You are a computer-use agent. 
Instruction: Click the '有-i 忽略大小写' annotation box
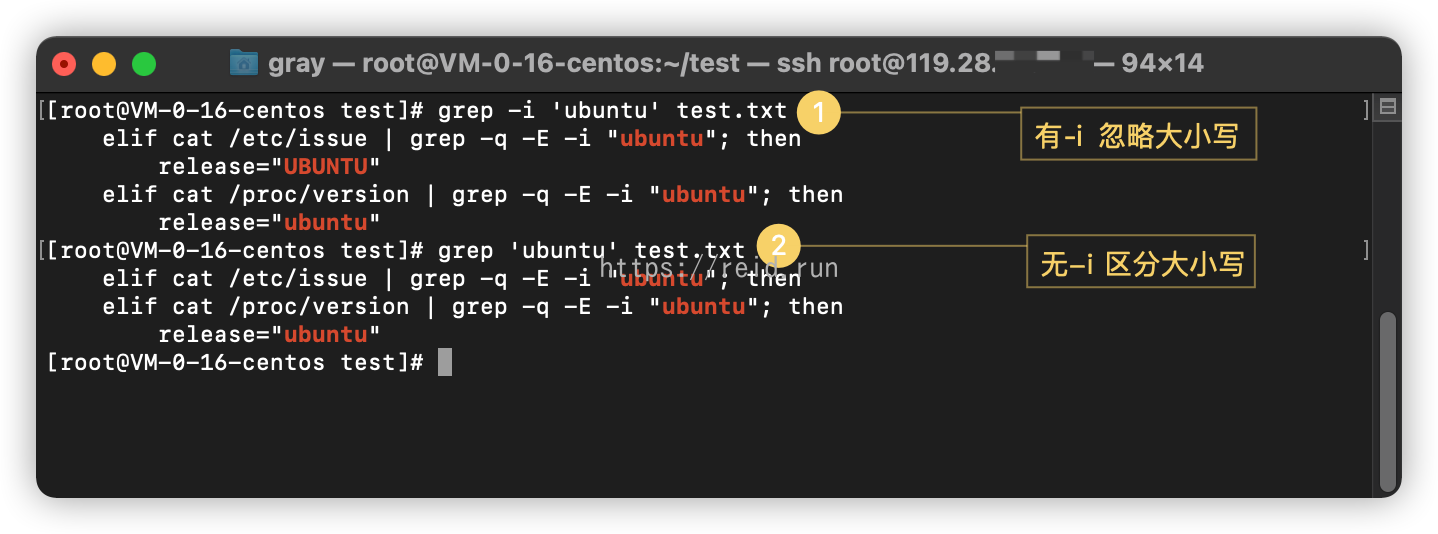[x=1137, y=133]
